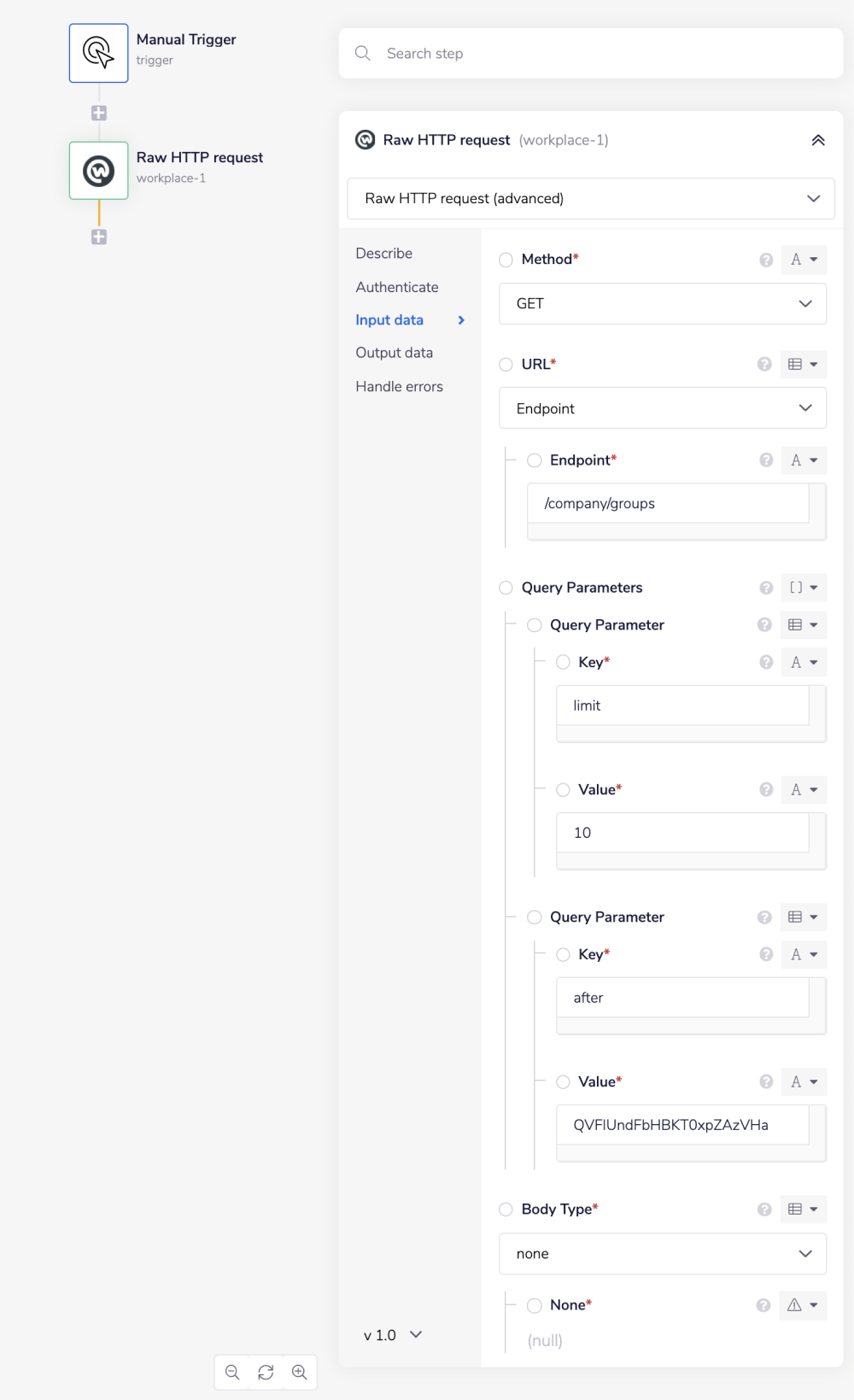The image size is (854, 1400).
Task: Click the Manual Trigger node icon
Action: tap(99, 53)
